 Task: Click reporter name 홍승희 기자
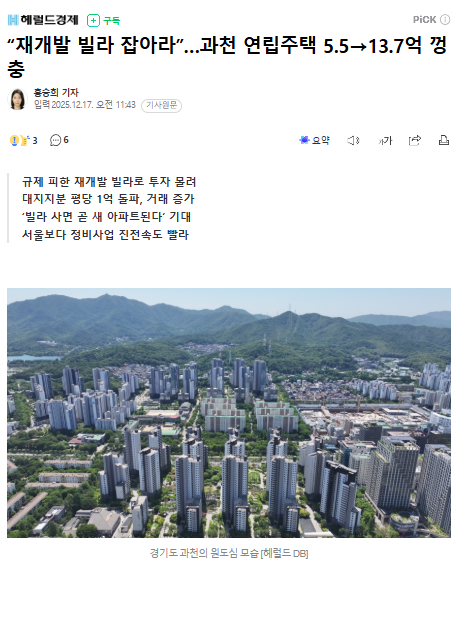click(x=56, y=93)
